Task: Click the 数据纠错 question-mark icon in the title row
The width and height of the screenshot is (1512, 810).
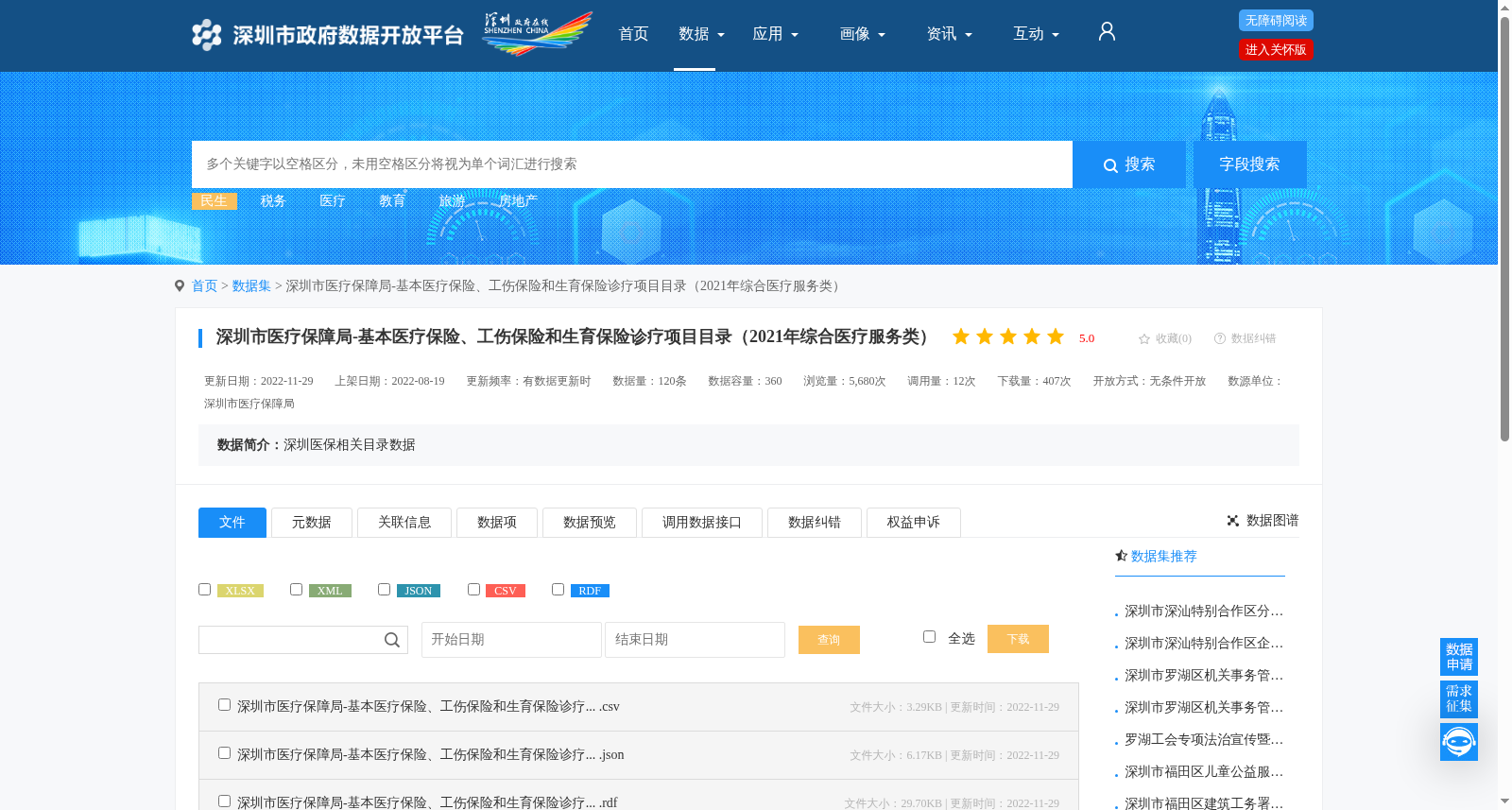Action: coord(1220,338)
